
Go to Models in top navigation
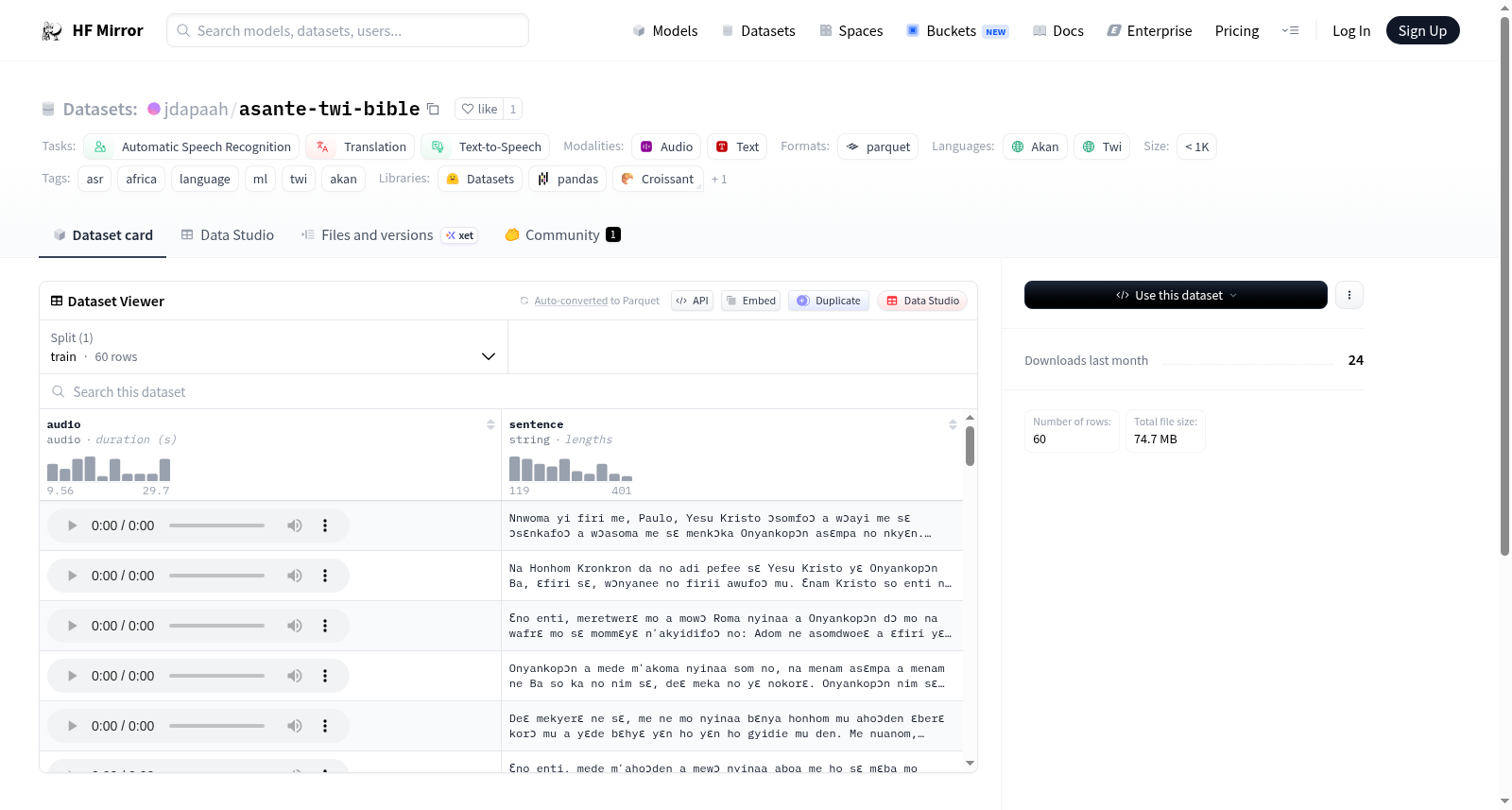665,30
